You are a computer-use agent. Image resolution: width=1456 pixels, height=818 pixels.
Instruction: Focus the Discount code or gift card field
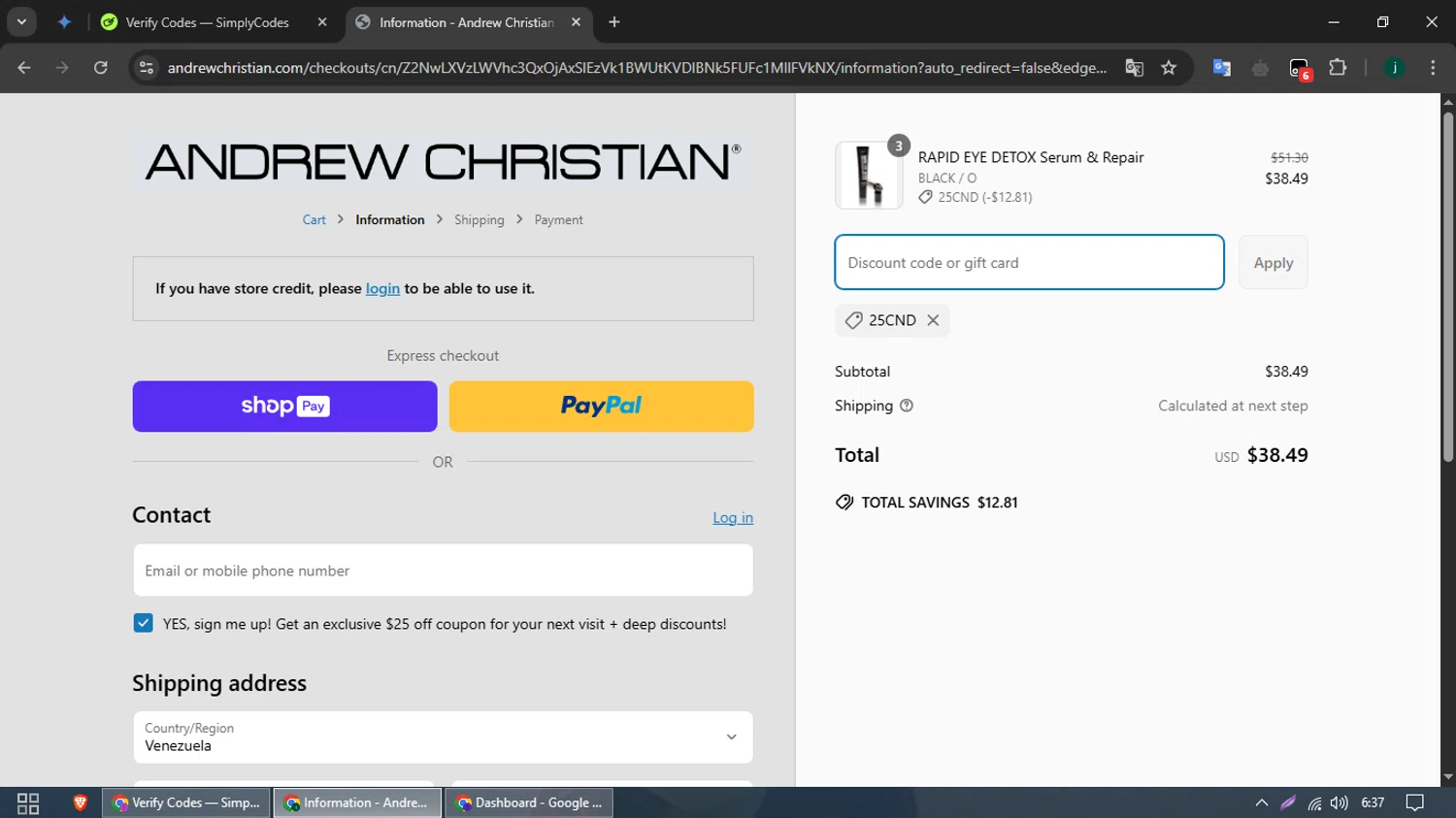pyautogui.click(x=1029, y=262)
